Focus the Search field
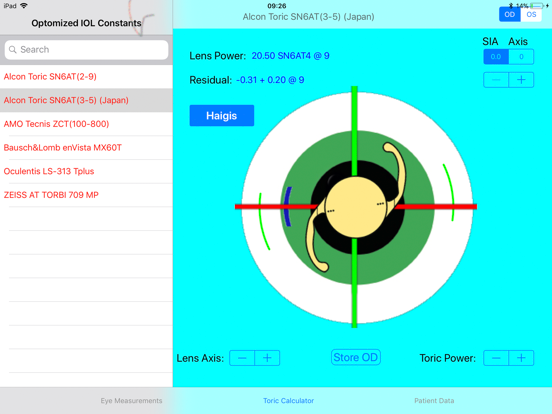552x414 pixels. tap(86, 50)
